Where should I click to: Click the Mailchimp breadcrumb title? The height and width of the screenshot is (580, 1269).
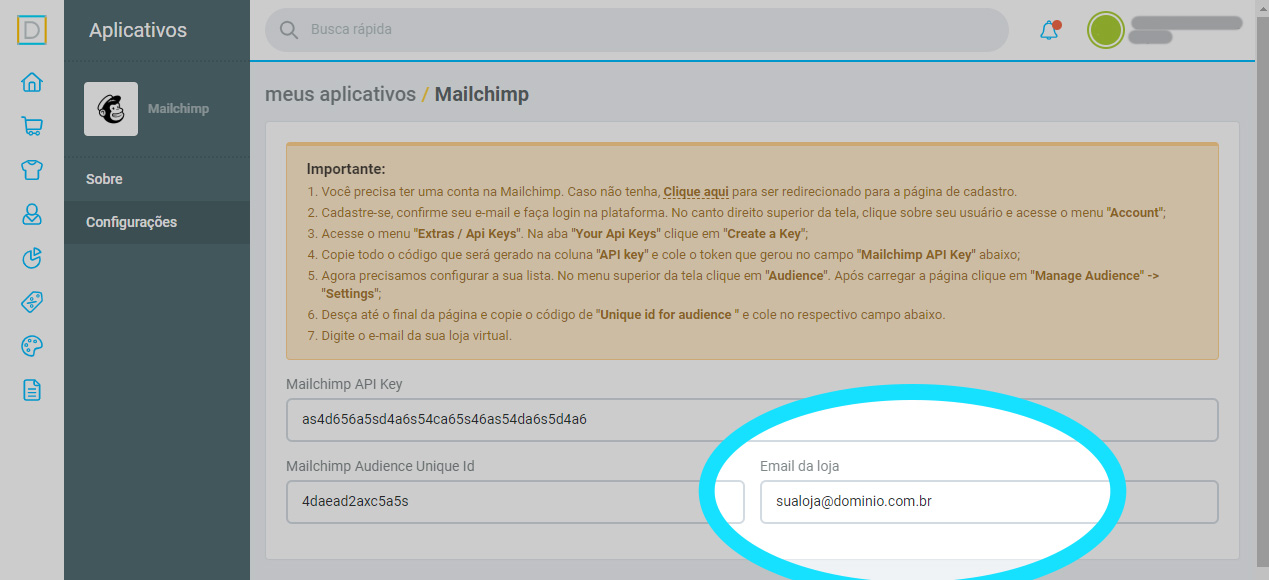tap(482, 94)
